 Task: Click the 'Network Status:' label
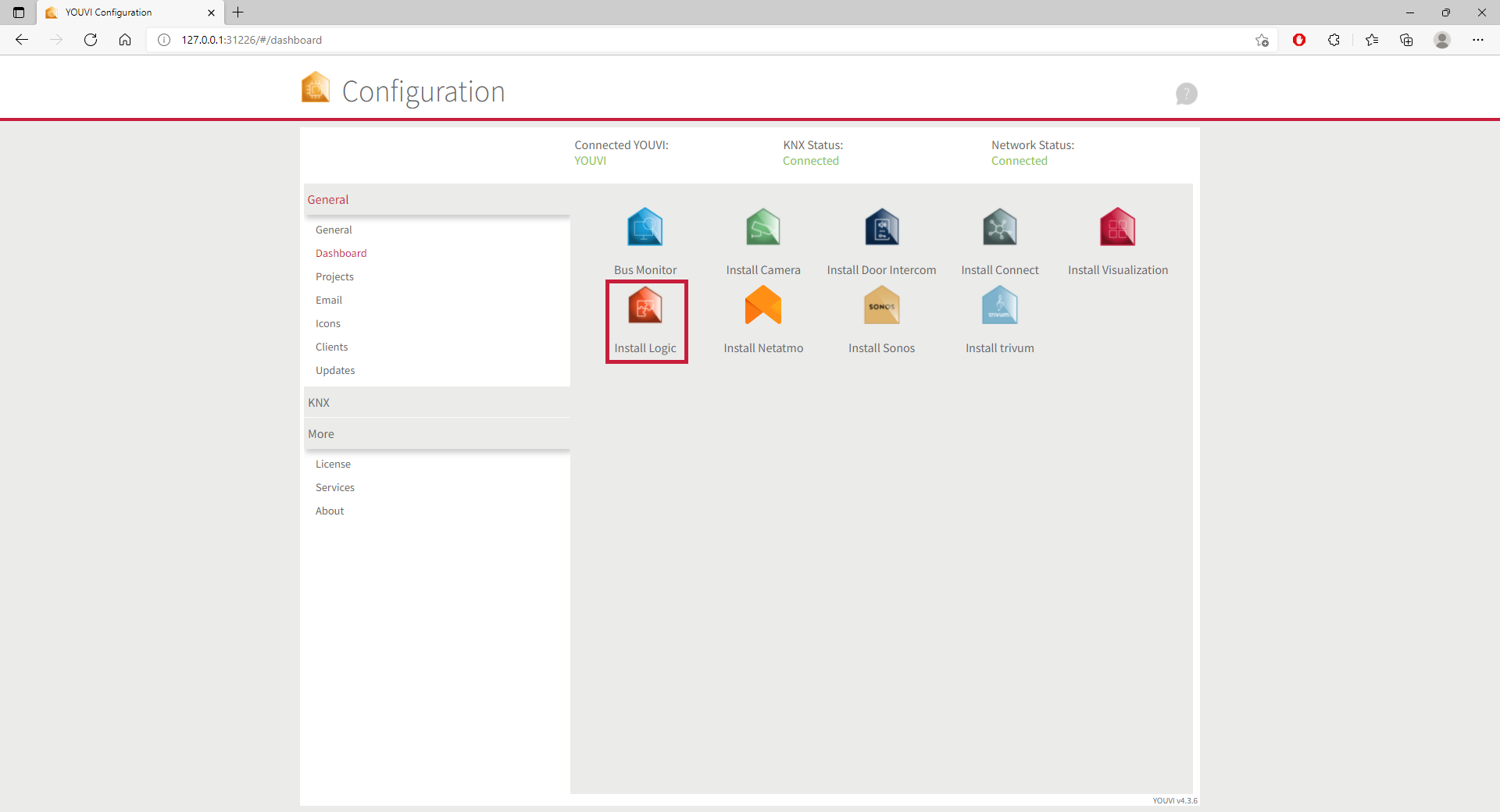pos(1033,145)
